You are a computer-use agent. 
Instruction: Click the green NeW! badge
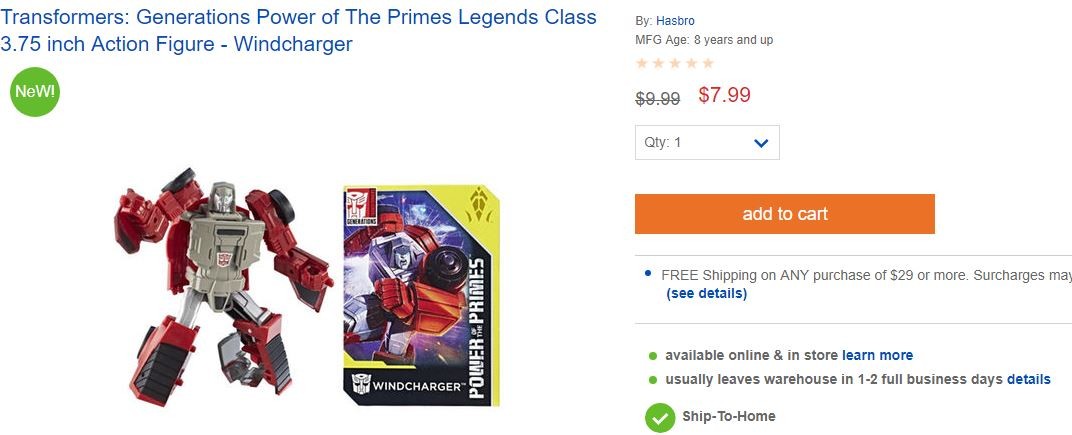point(35,93)
